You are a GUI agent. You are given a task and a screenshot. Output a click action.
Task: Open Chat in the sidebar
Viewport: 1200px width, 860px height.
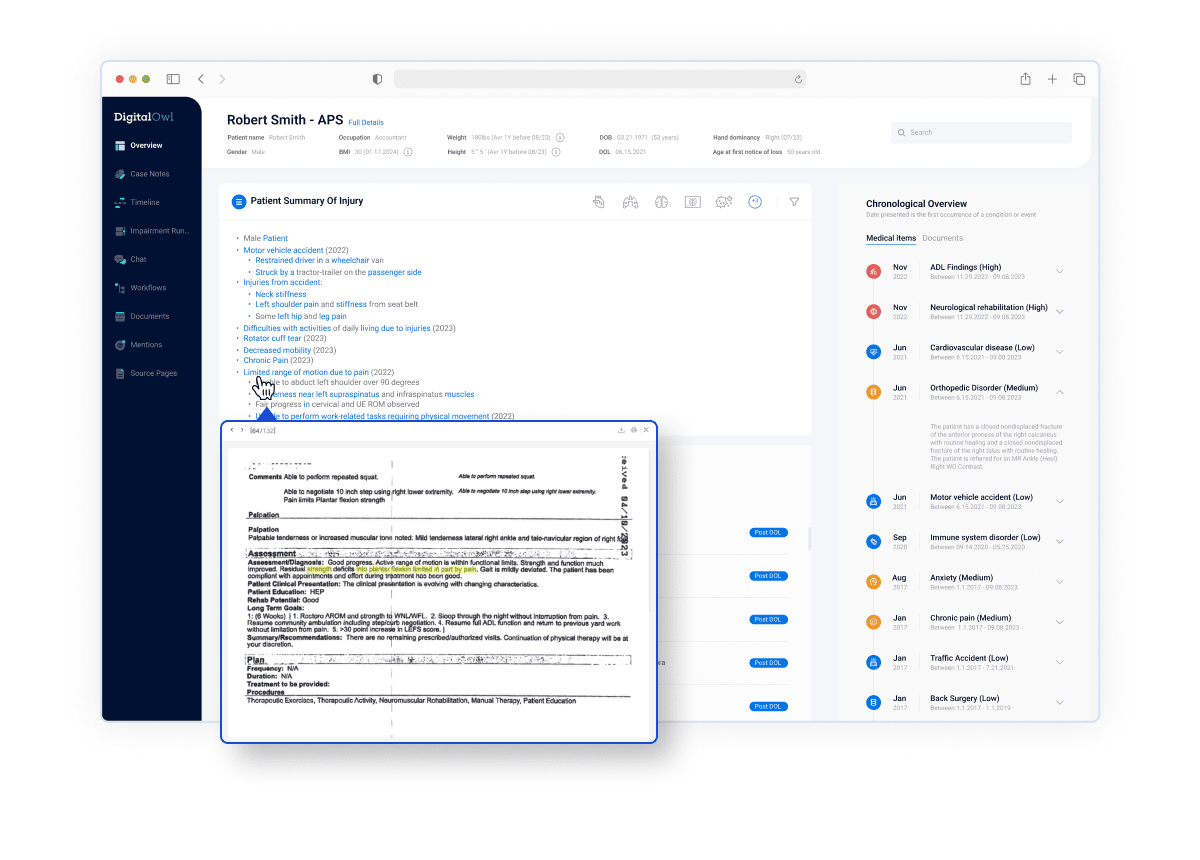(130, 259)
